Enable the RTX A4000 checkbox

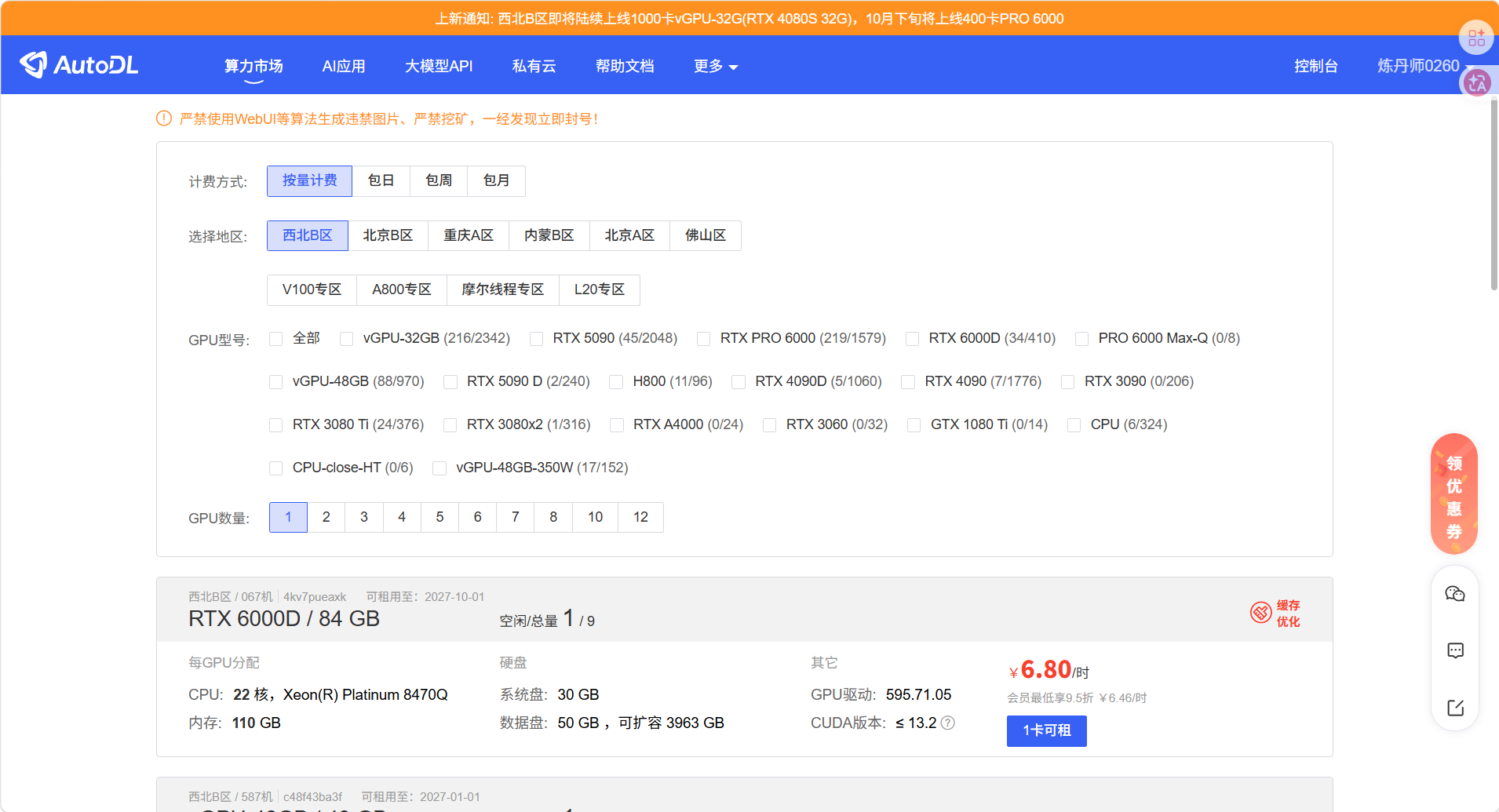(x=617, y=425)
